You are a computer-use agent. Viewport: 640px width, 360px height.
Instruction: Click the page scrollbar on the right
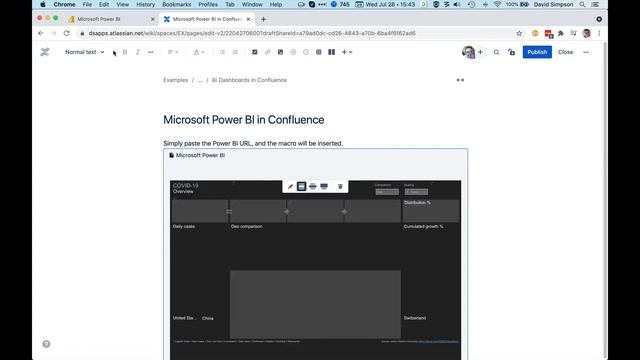(605, 200)
